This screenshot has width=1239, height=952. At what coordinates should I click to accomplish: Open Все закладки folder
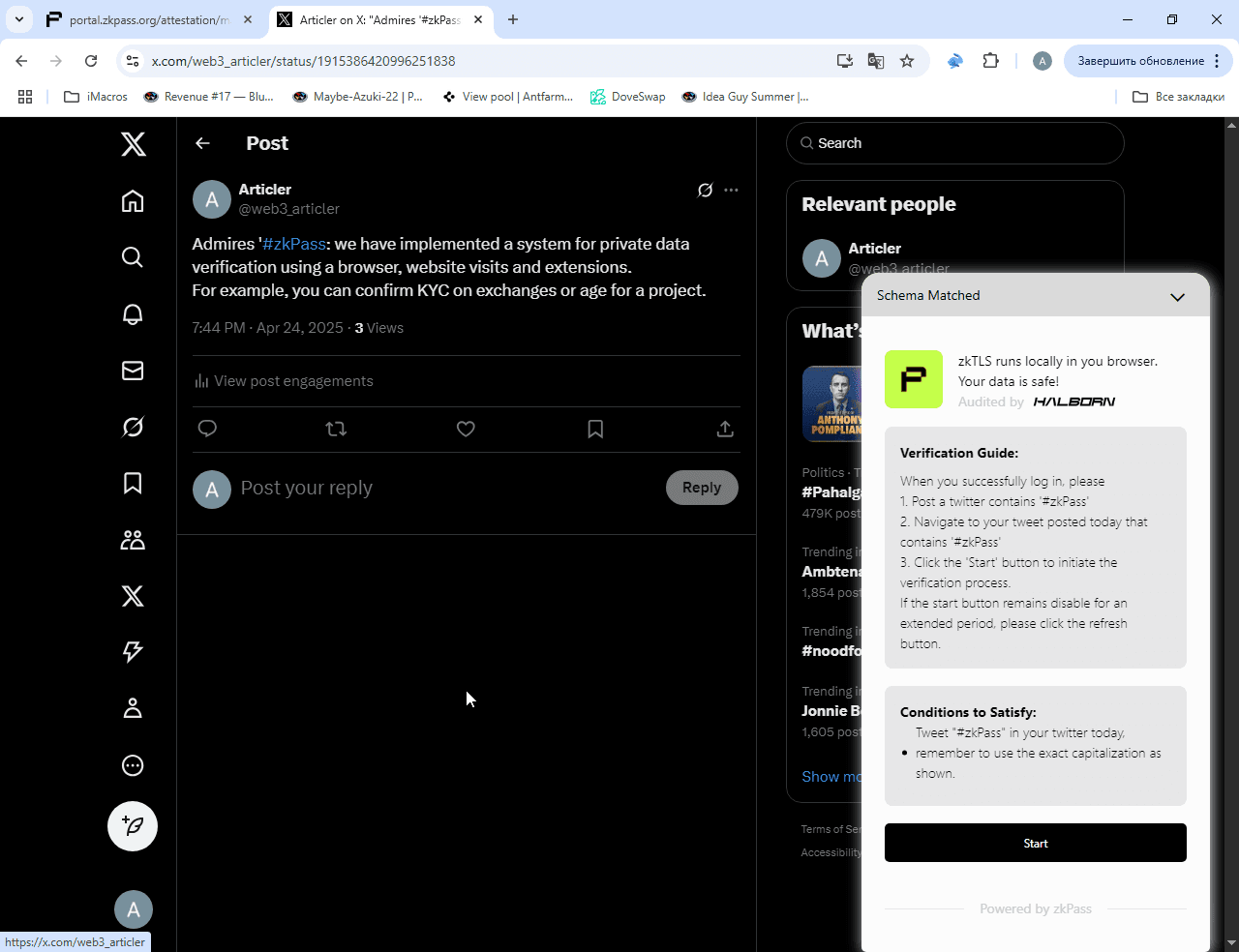[x=1179, y=97]
